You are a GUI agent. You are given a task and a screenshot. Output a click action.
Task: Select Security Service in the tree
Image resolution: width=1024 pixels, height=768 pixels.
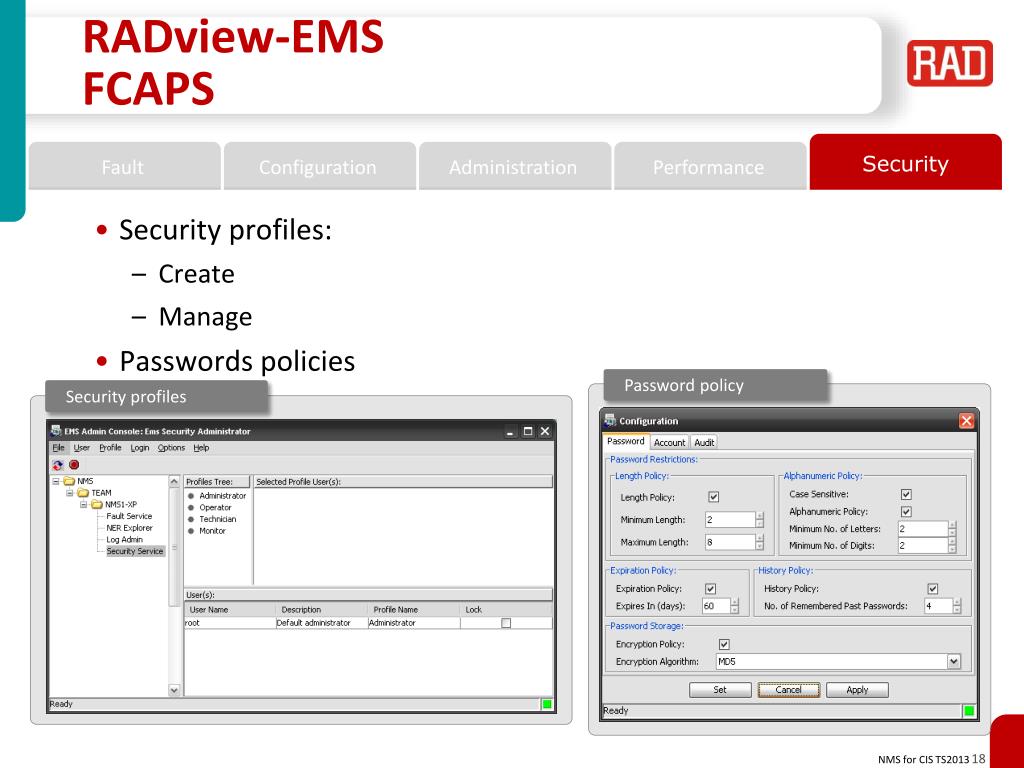tap(135, 551)
